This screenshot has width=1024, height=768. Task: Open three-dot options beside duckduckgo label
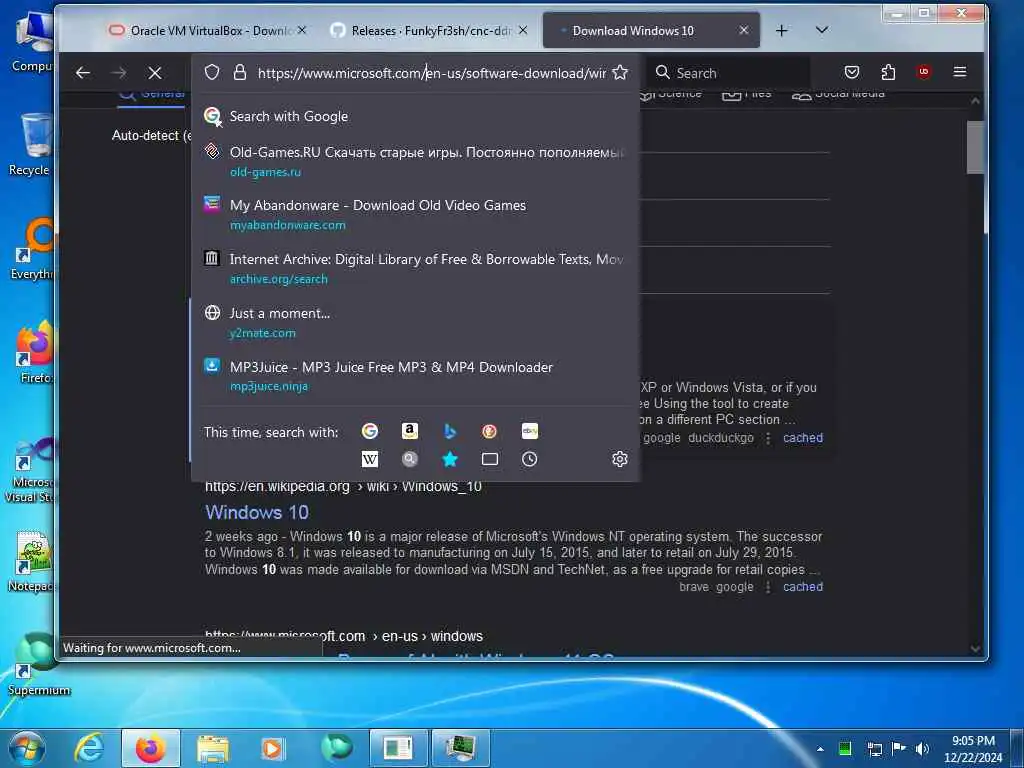[768, 438]
